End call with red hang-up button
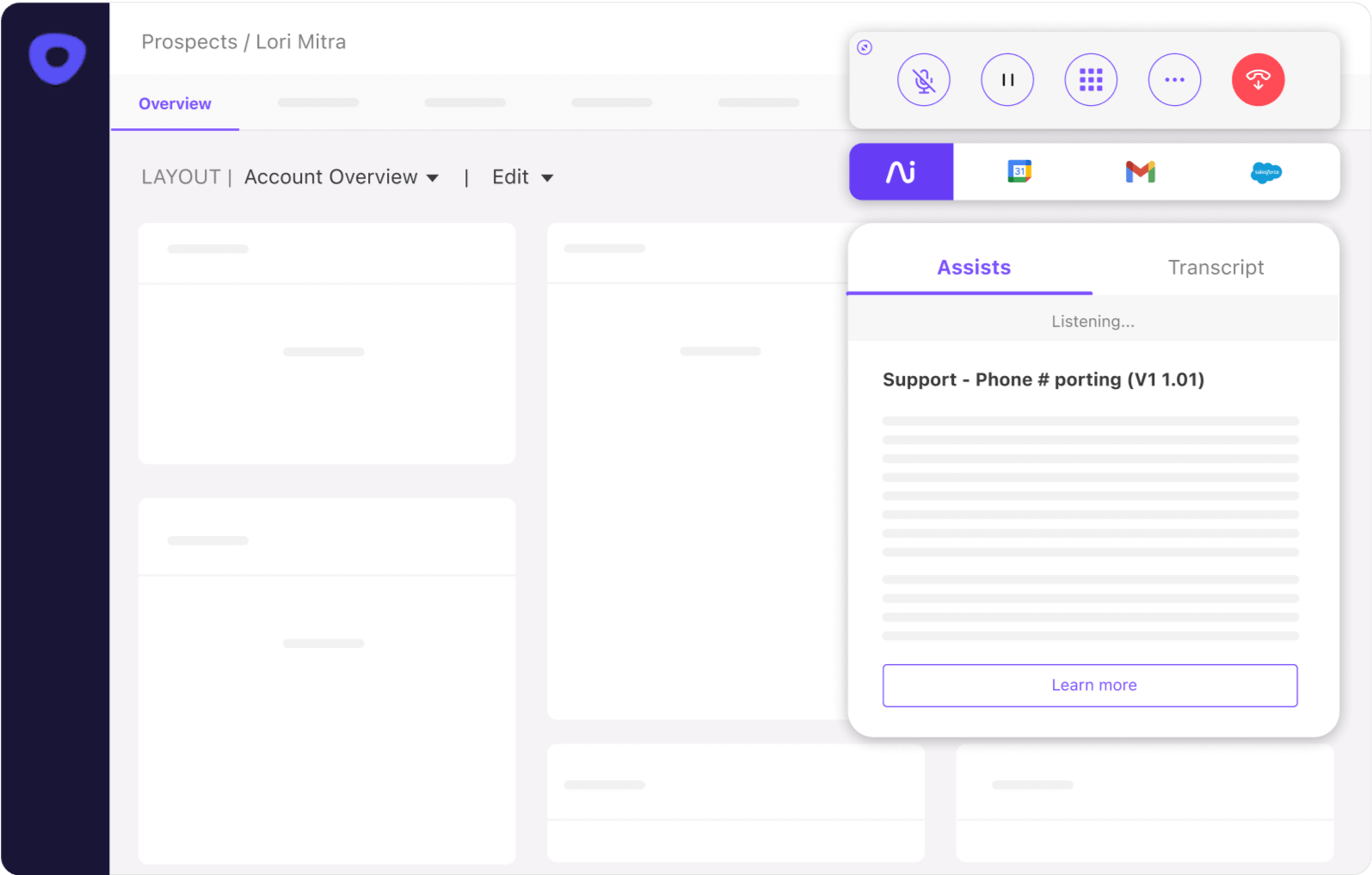Viewport: 1372px width, 875px height. pos(1258,80)
